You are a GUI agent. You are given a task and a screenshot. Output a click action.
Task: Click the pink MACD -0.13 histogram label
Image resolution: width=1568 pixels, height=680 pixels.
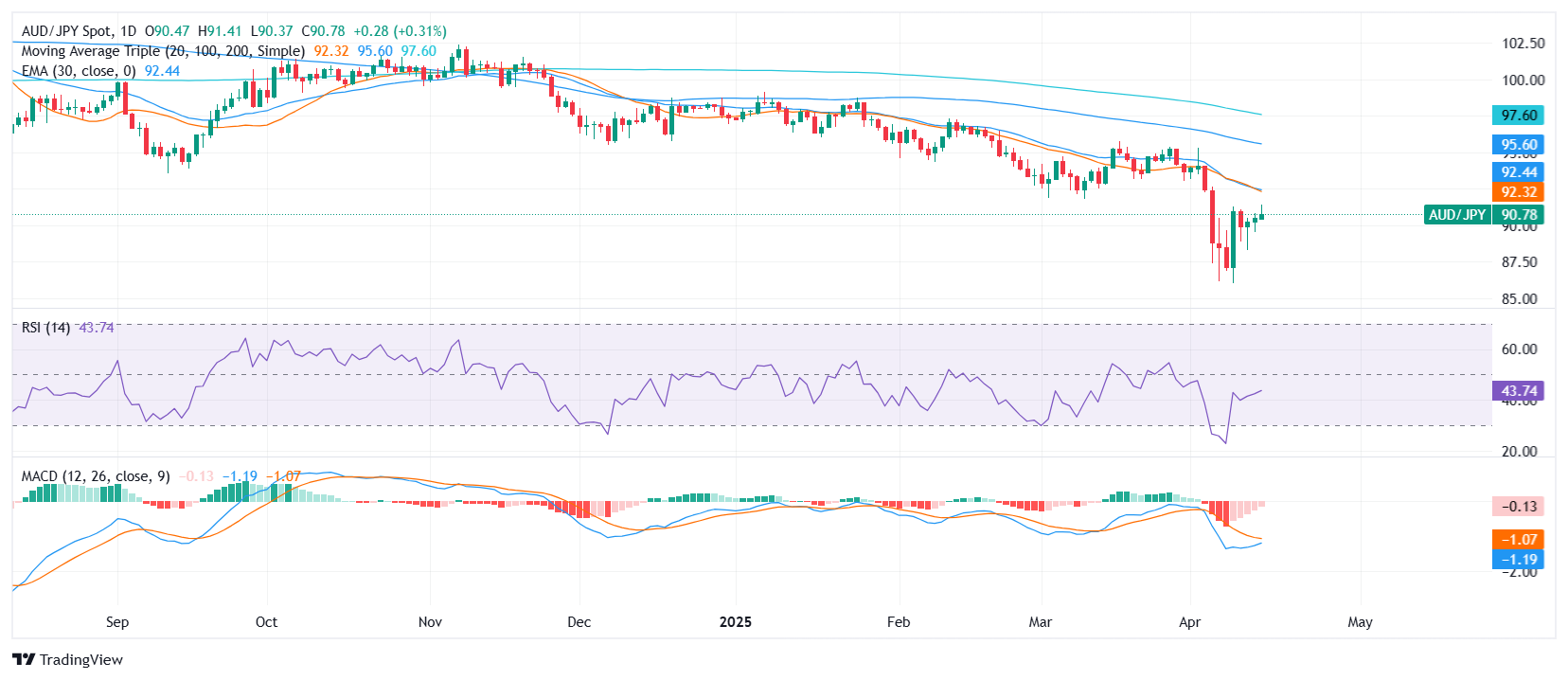(1518, 507)
